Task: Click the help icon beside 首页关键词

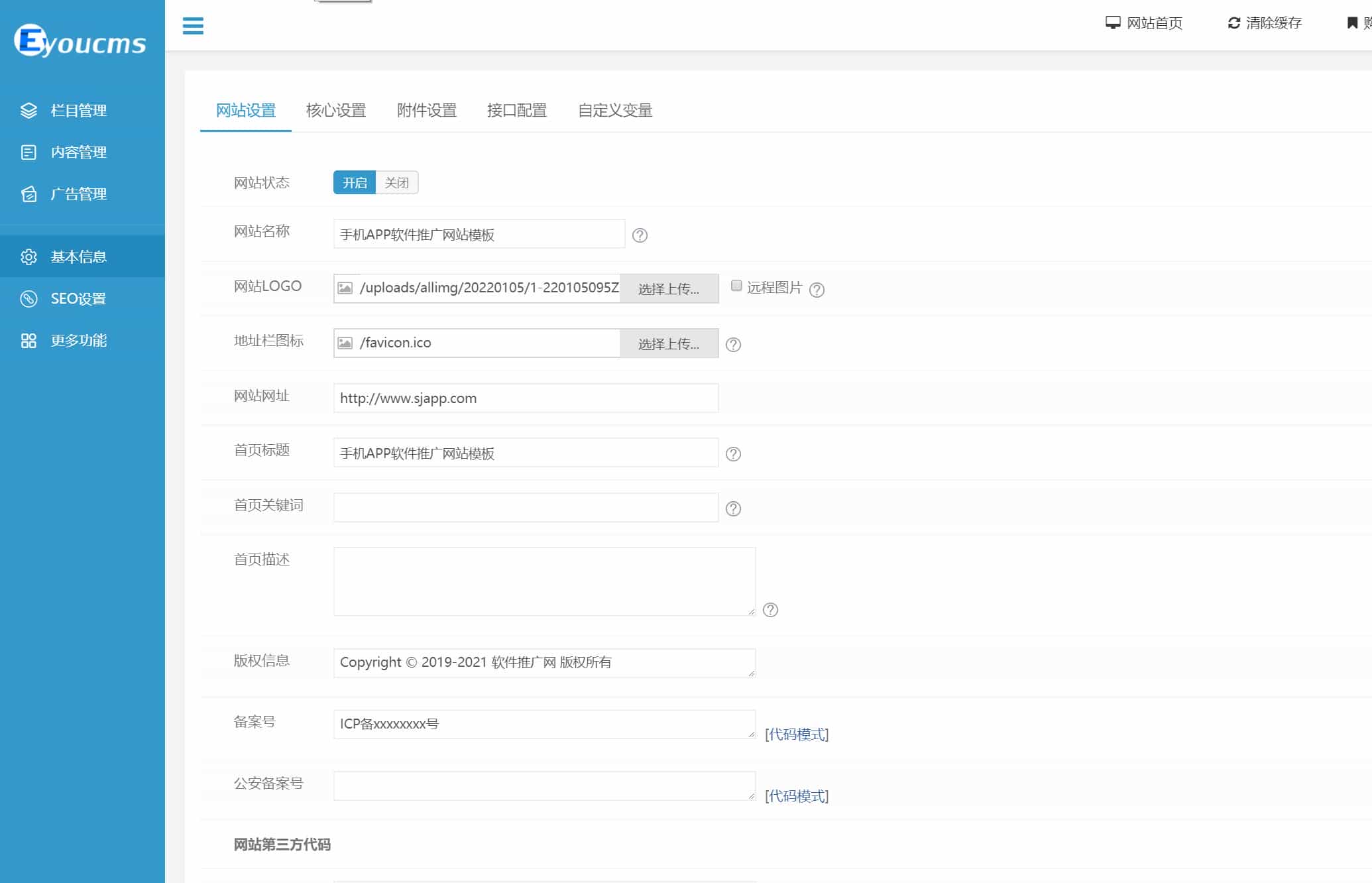Action: [733, 508]
